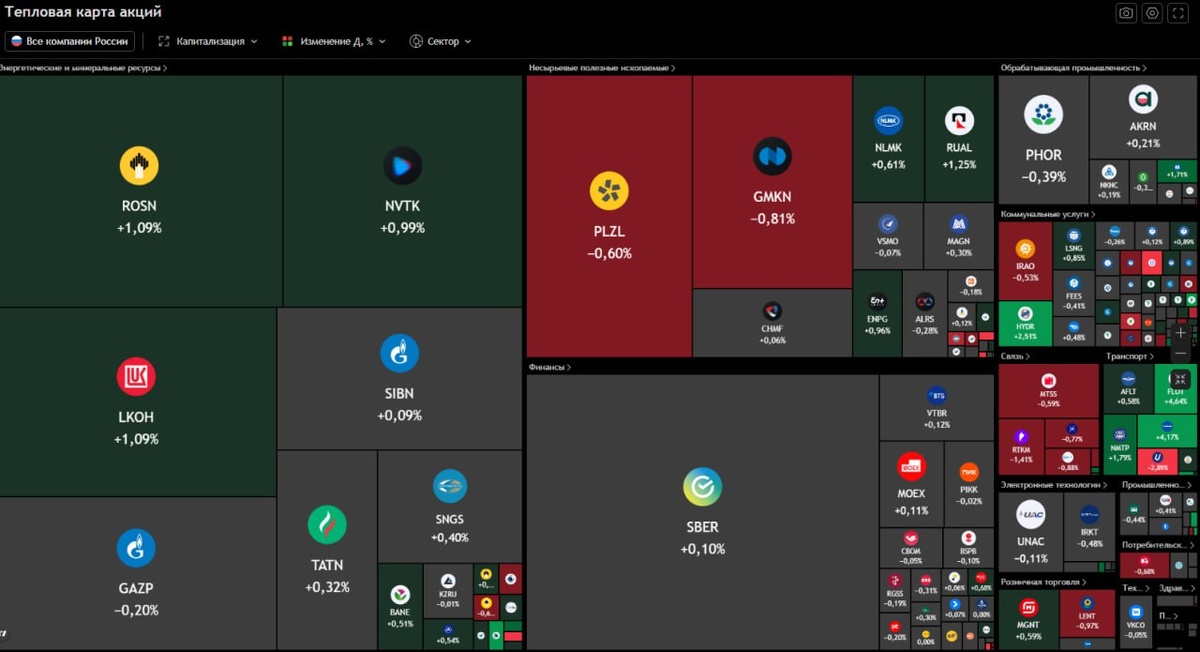Open the 'Все компании России' source selector
Viewport: 1200px width, 652px height.
pos(70,41)
